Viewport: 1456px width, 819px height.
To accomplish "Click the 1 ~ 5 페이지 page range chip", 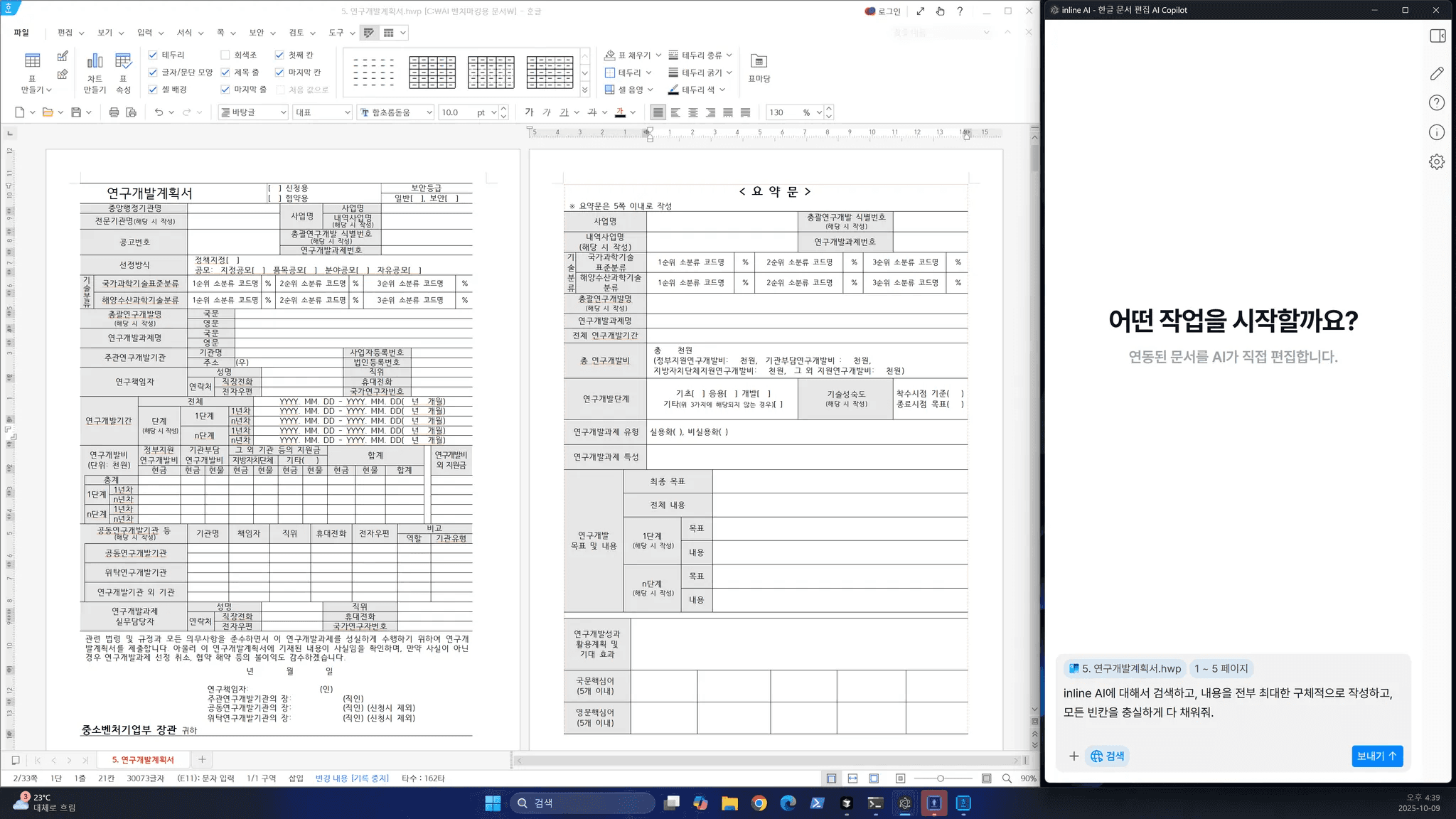I will (1221, 669).
